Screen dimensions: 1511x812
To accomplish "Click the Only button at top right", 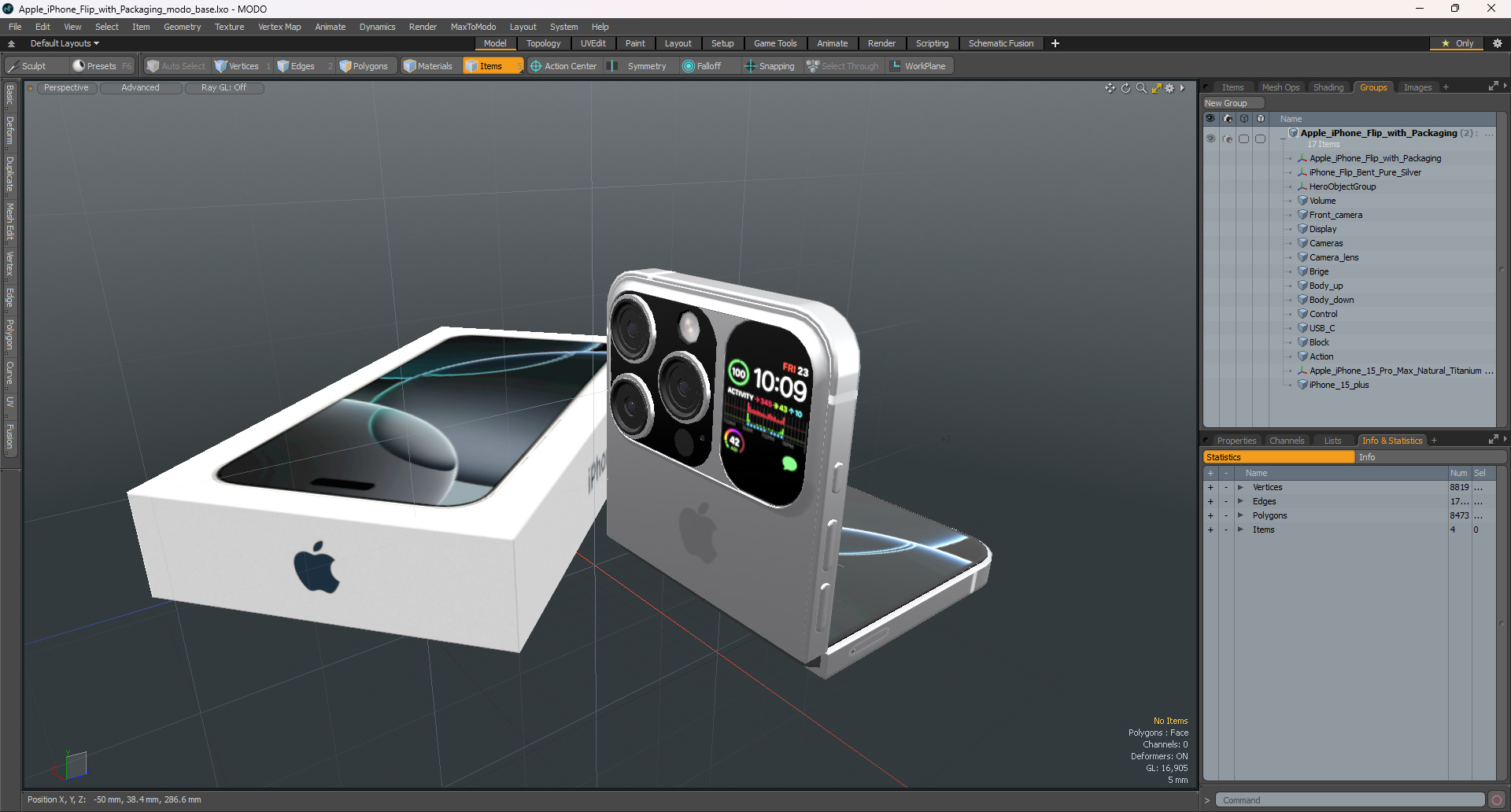I will click(x=1457, y=43).
